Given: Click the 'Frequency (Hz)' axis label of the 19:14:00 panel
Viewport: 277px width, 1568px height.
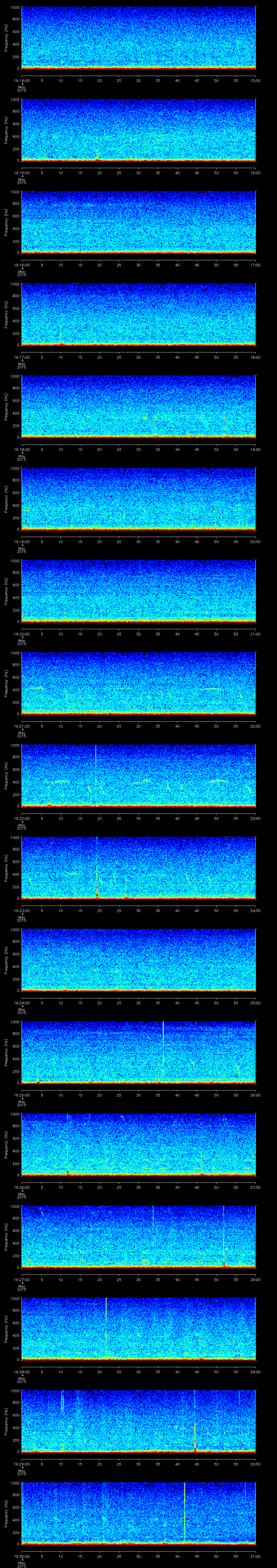Looking at the screenshot, I should point(6,38).
